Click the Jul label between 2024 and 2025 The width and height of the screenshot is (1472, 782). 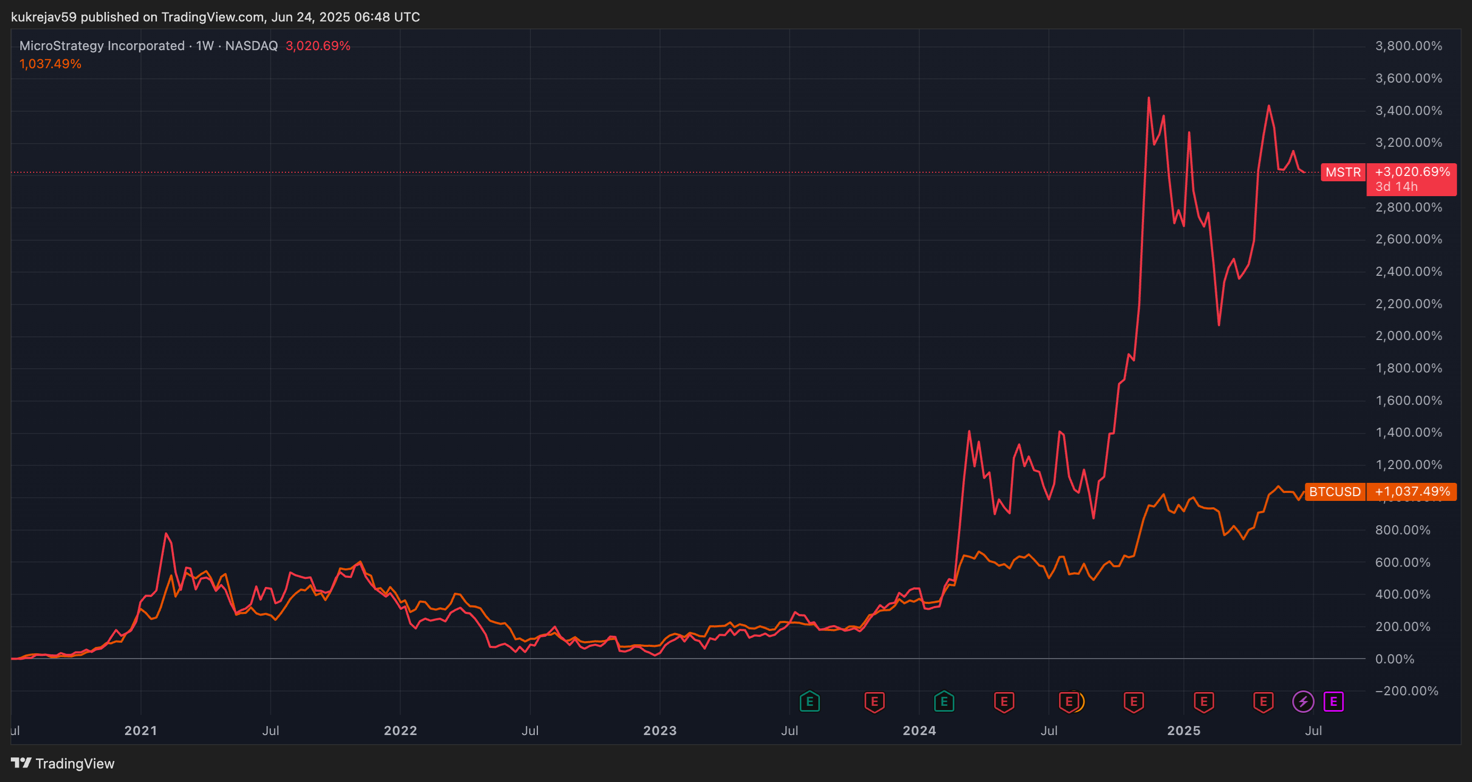pos(1049,731)
